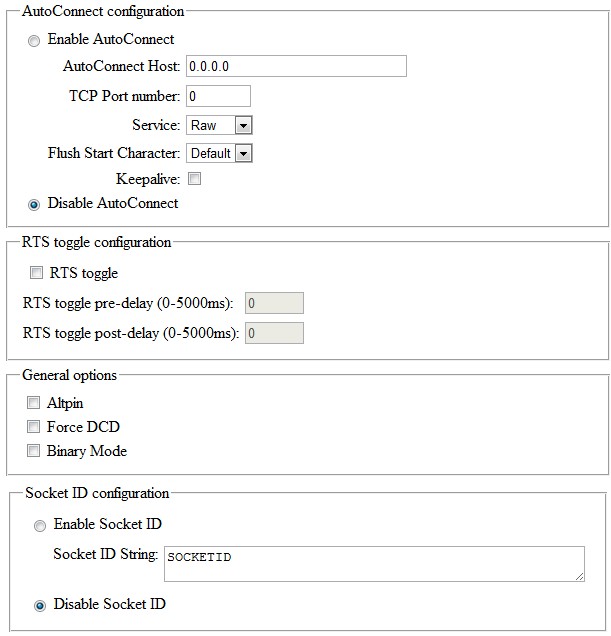Open the Service dropdown showing Raw
This screenshot has height=636, width=611.
[219, 125]
